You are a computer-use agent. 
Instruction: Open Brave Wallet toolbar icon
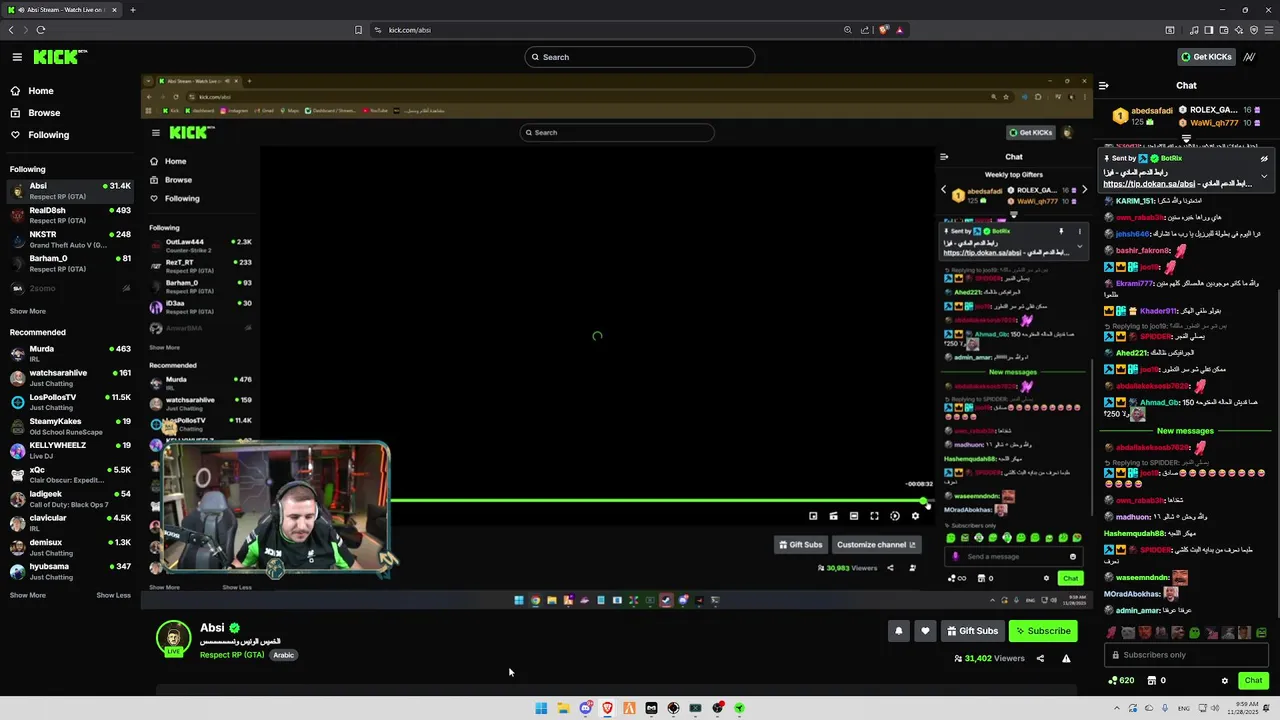[1224, 30]
